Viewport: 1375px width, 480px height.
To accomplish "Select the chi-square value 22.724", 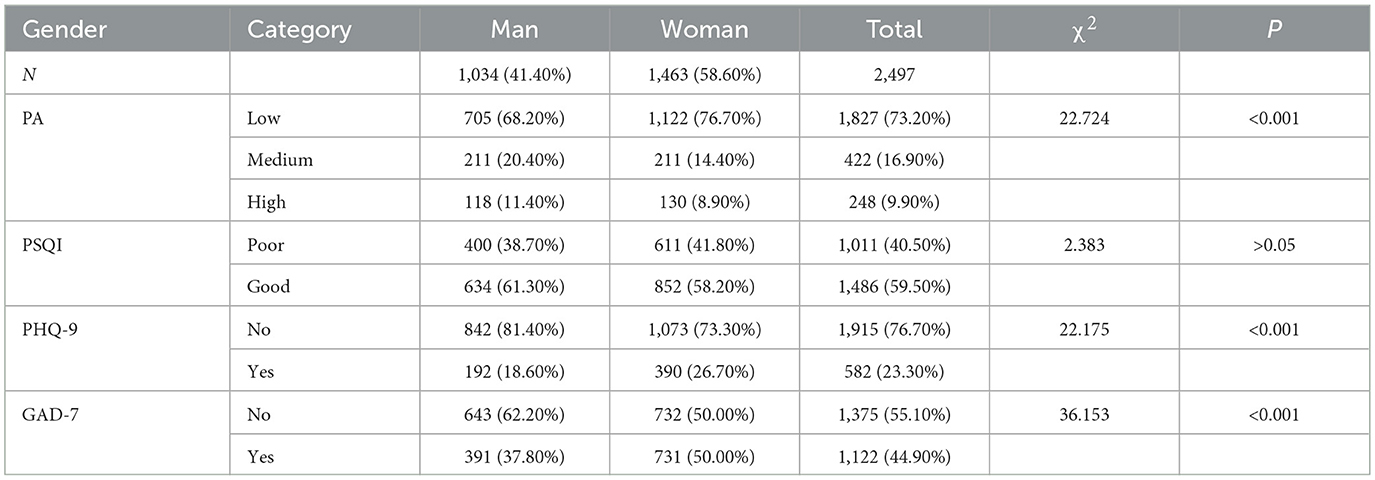I will click(x=1083, y=118).
